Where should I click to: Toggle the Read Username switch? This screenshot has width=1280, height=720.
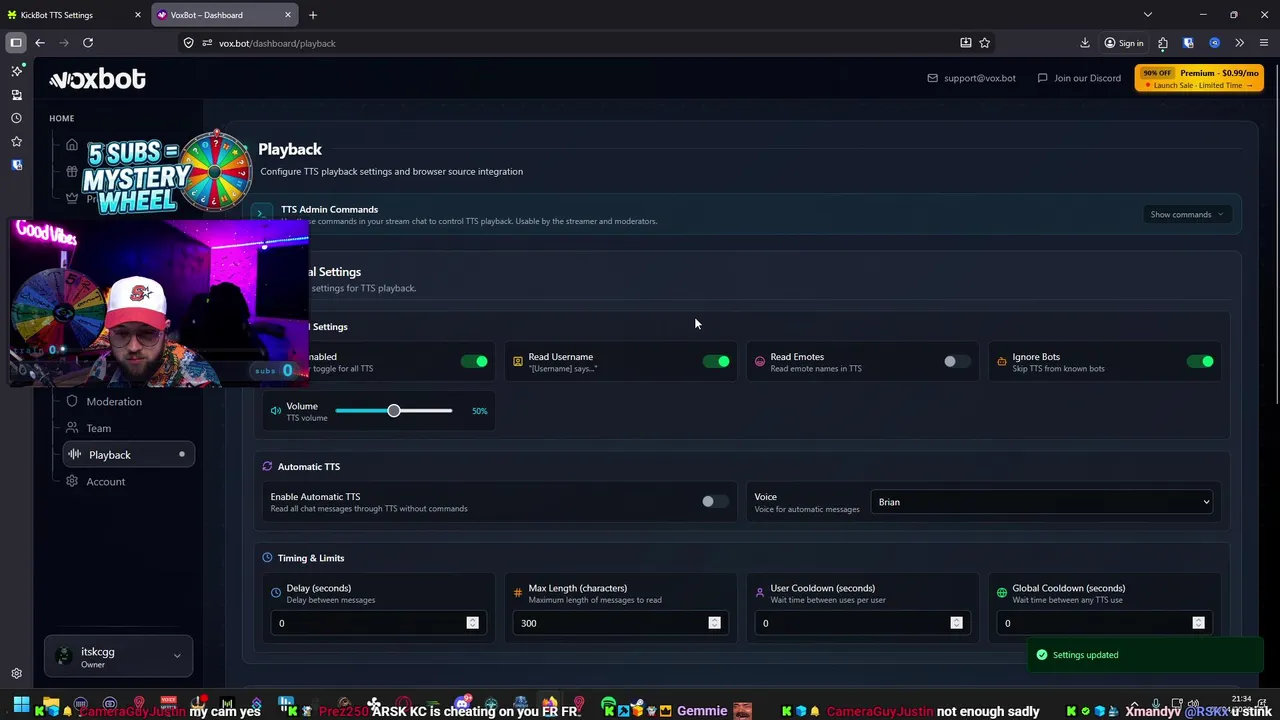(x=717, y=361)
